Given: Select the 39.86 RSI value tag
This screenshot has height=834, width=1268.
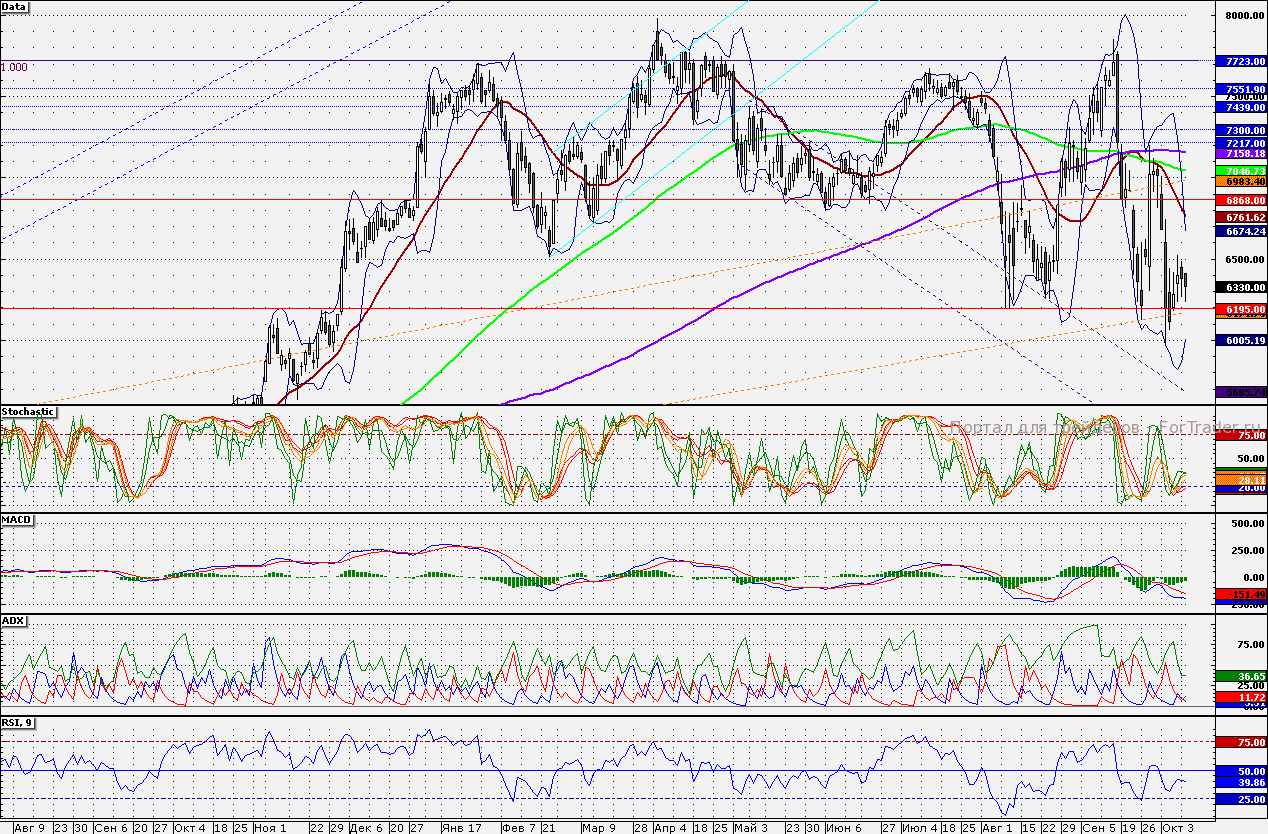Looking at the screenshot, I should 1240,782.
